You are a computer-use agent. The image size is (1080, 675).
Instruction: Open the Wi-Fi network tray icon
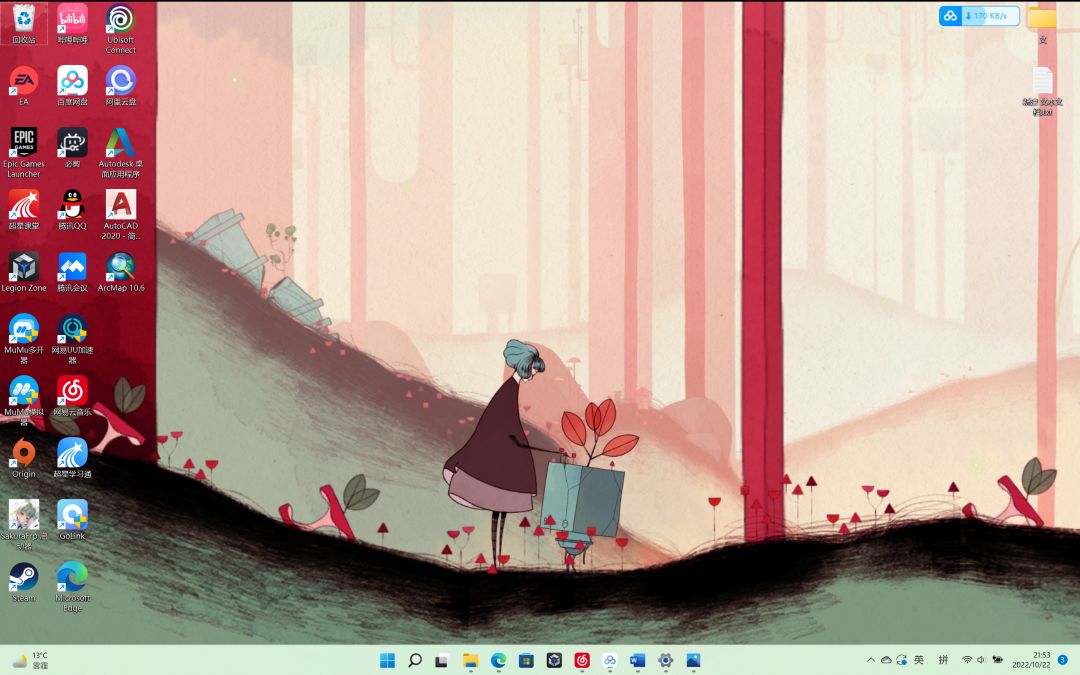[x=967, y=660]
